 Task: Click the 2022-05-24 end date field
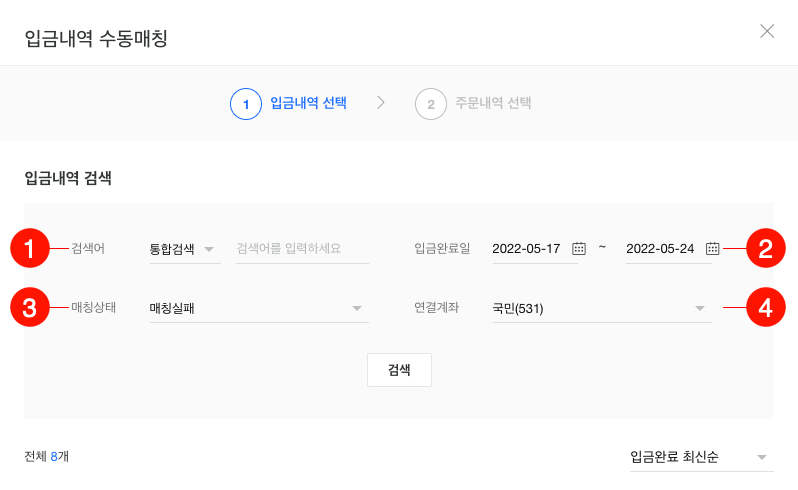(661, 249)
